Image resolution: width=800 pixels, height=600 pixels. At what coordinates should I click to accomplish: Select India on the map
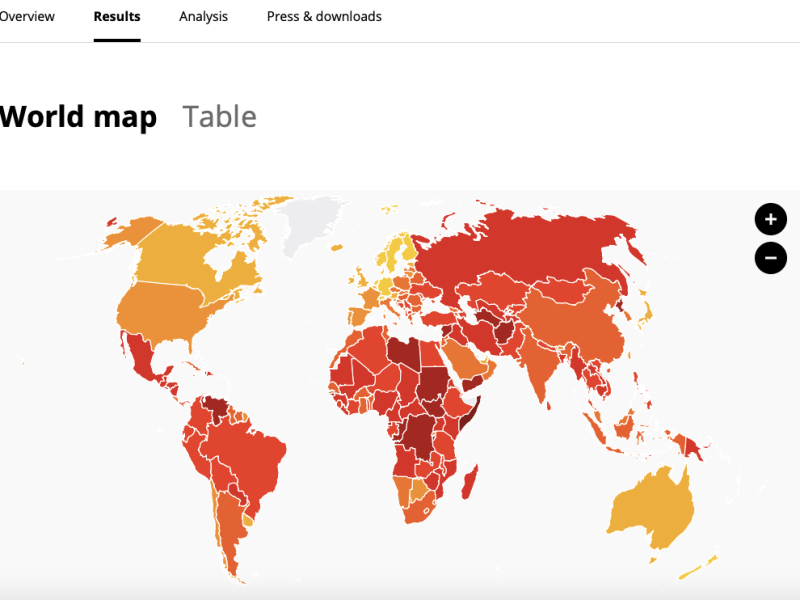click(x=540, y=370)
